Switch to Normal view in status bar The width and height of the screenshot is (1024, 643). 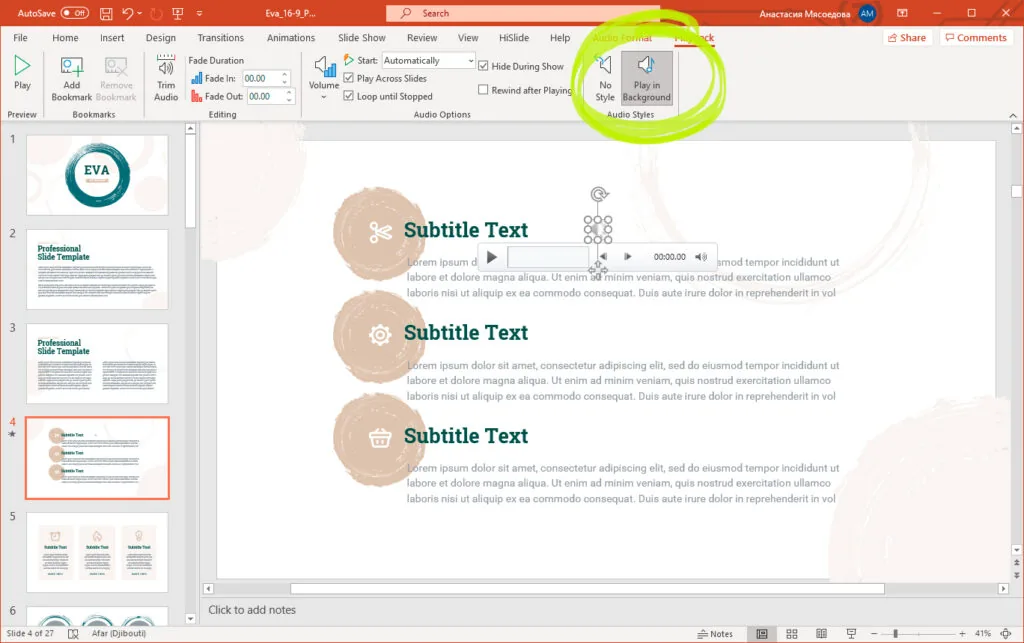click(x=761, y=634)
